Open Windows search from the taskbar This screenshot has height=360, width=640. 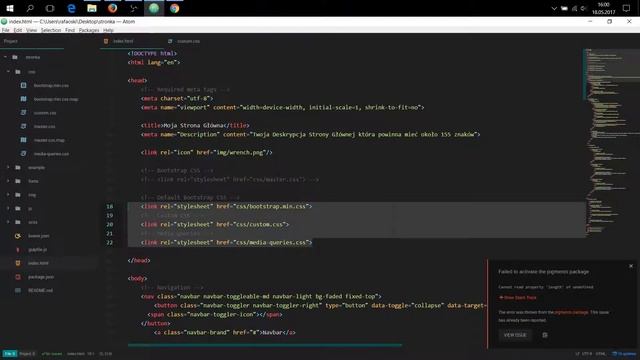30,8
